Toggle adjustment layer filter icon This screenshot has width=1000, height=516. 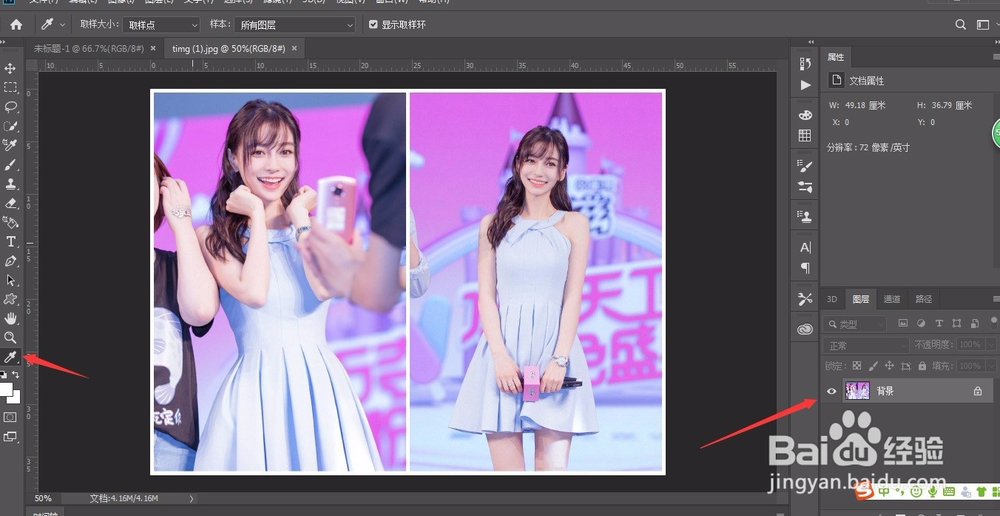pyautogui.click(x=921, y=323)
